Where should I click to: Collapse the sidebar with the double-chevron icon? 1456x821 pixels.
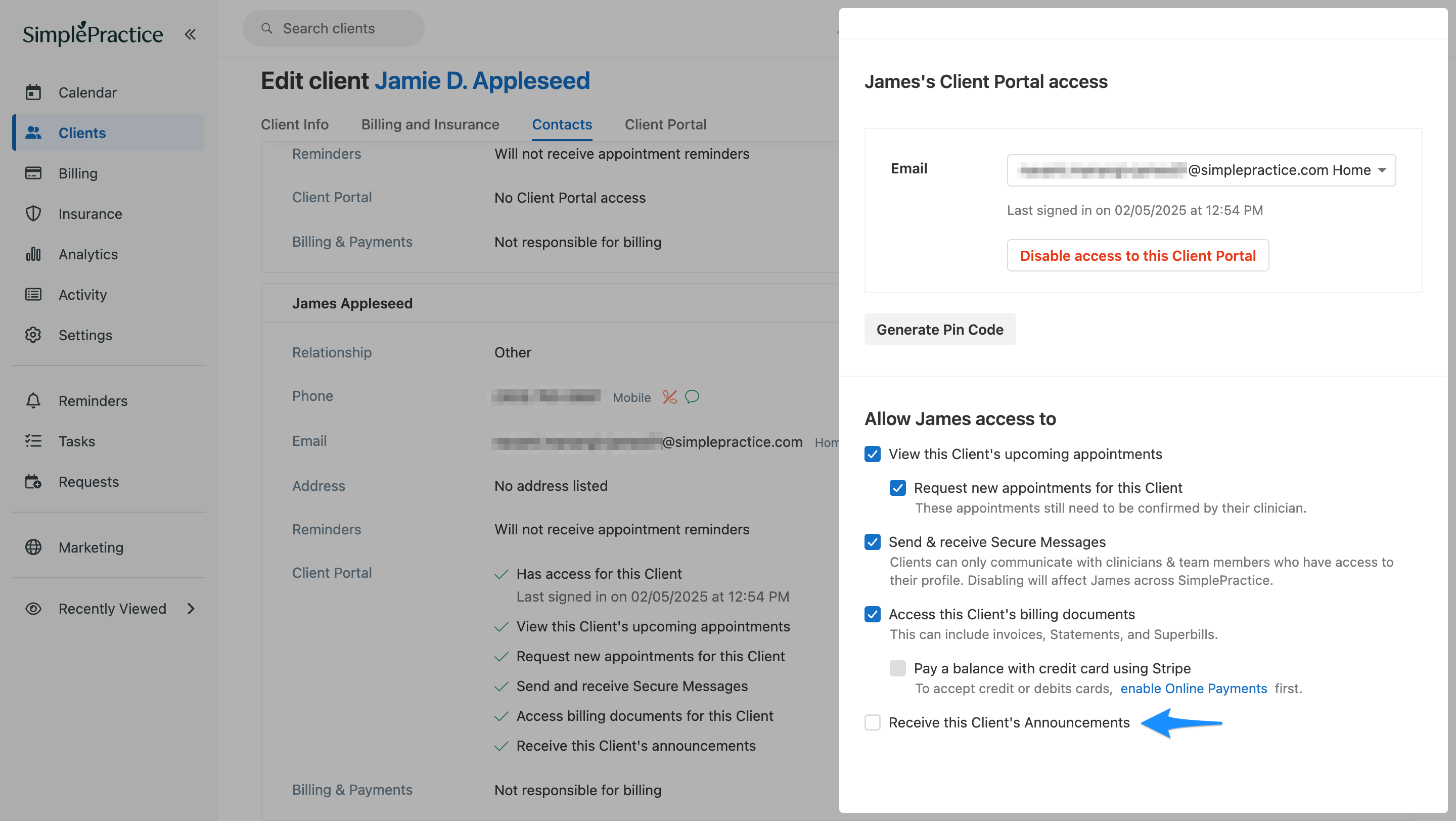coord(190,34)
